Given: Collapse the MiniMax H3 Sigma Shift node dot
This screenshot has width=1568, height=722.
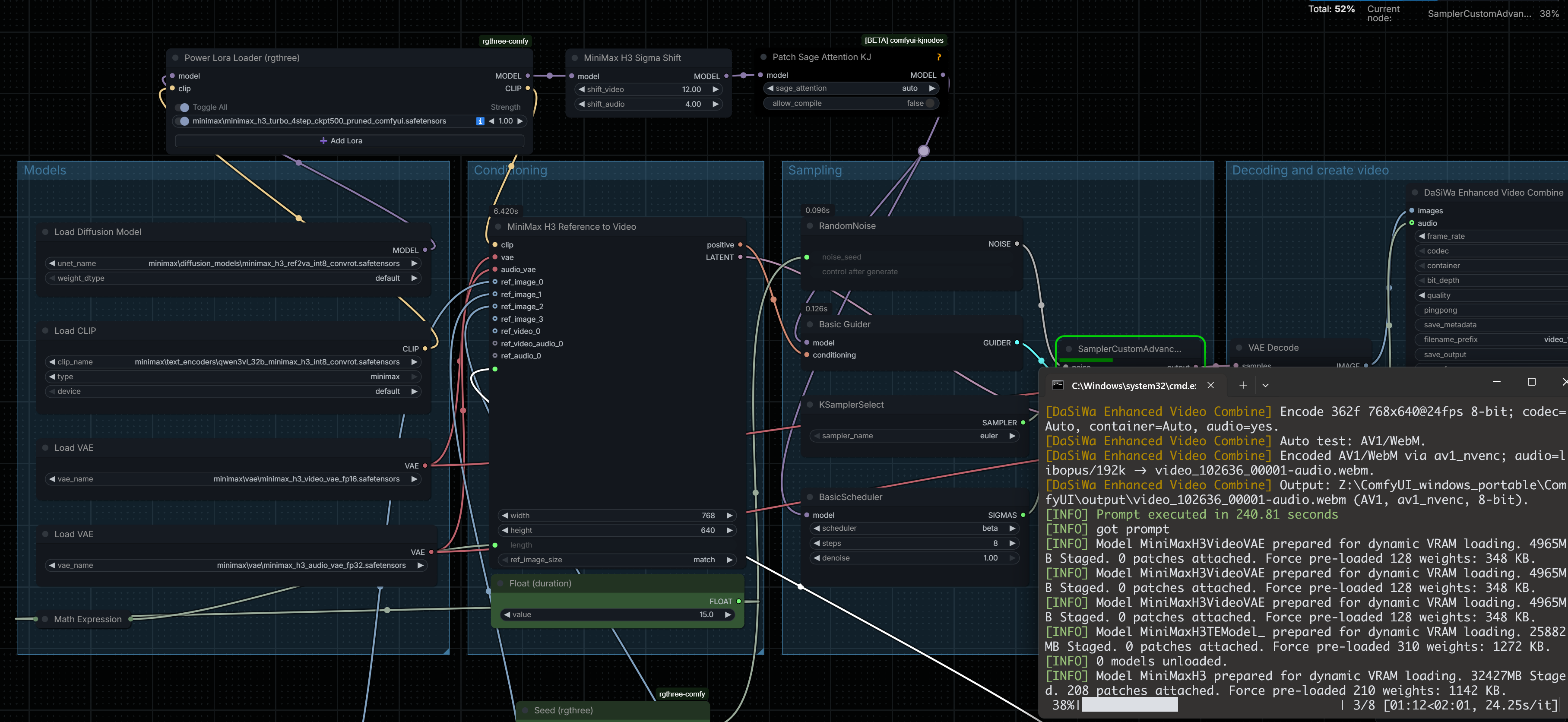Looking at the screenshot, I should coord(575,58).
